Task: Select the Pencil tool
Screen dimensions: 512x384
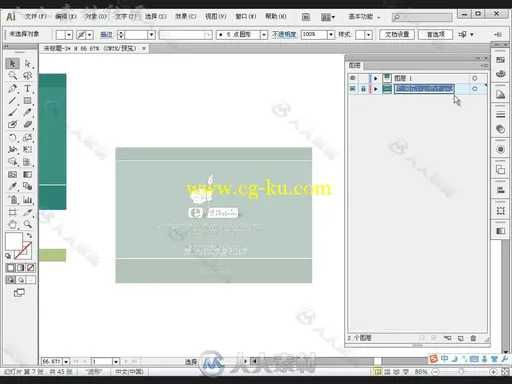Action: click(28, 112)
